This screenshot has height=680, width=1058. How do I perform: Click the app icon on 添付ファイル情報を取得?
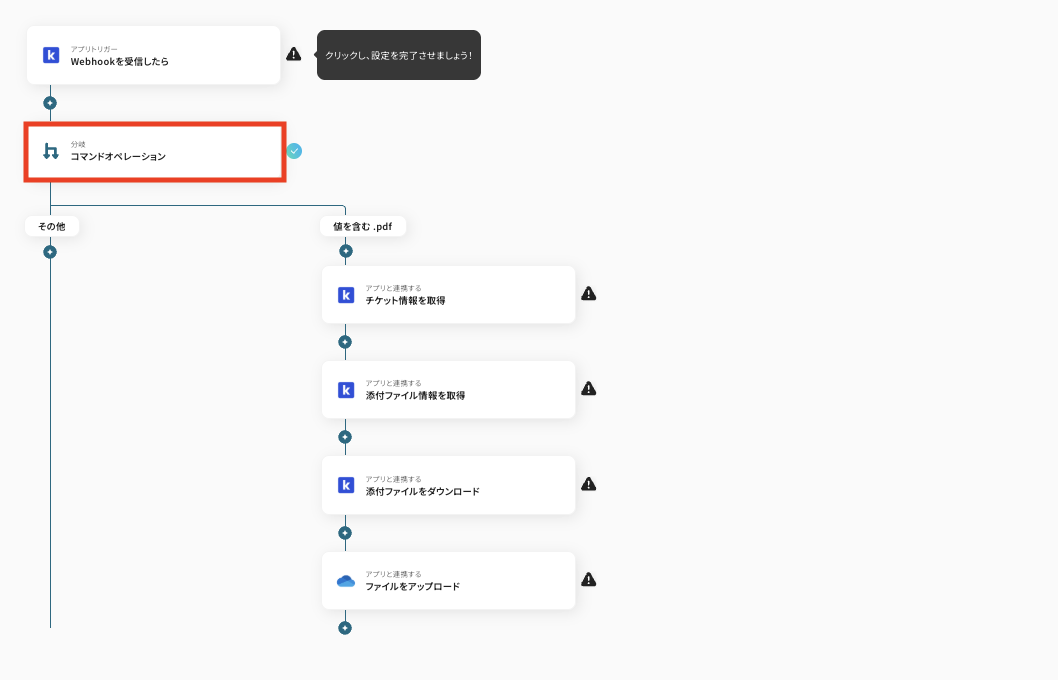346,390
